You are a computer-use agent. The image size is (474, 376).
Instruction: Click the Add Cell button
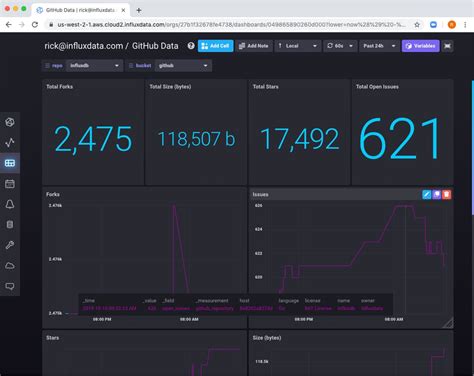coord(216,46)
